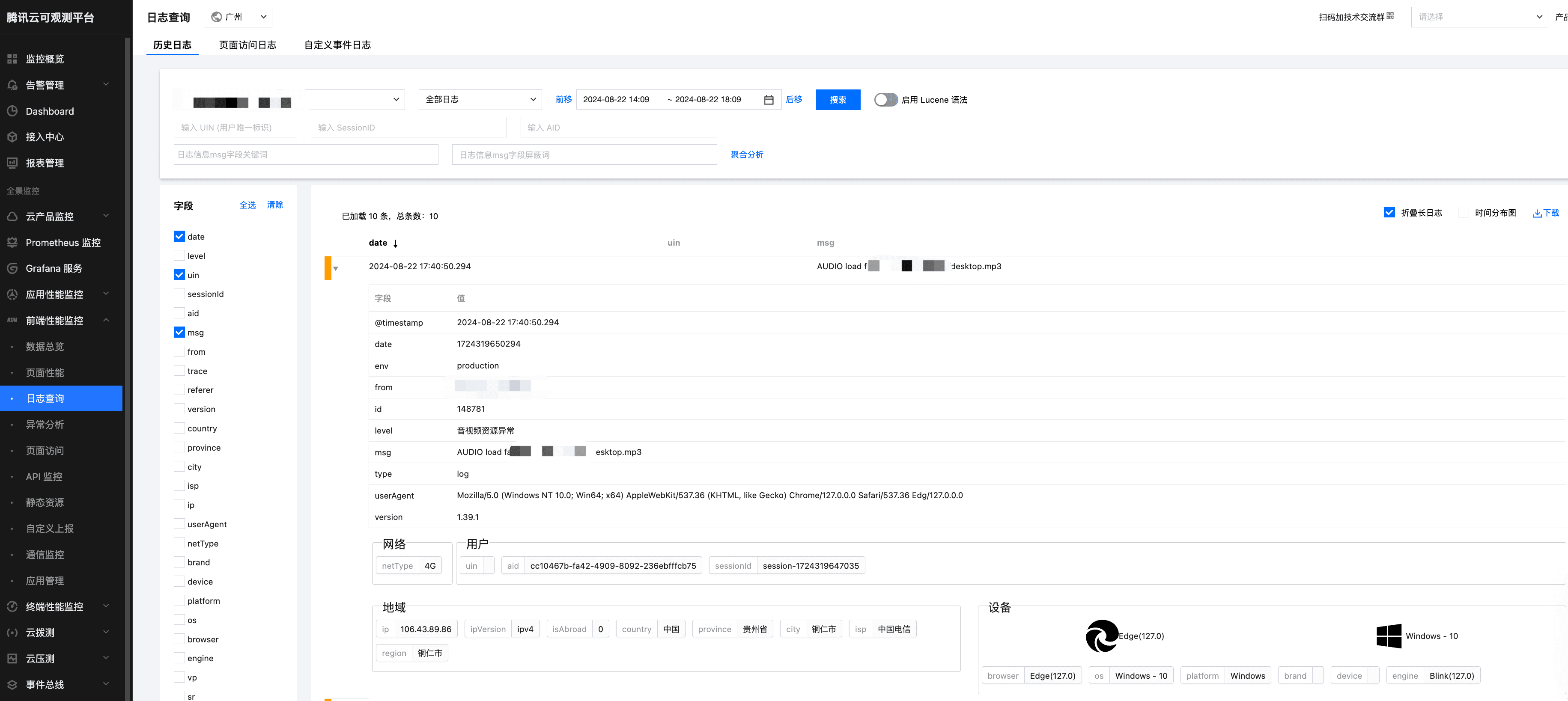Open the Dashboard sidebar item
Screen dimensions: 1568x701
(x=49, y=111)
